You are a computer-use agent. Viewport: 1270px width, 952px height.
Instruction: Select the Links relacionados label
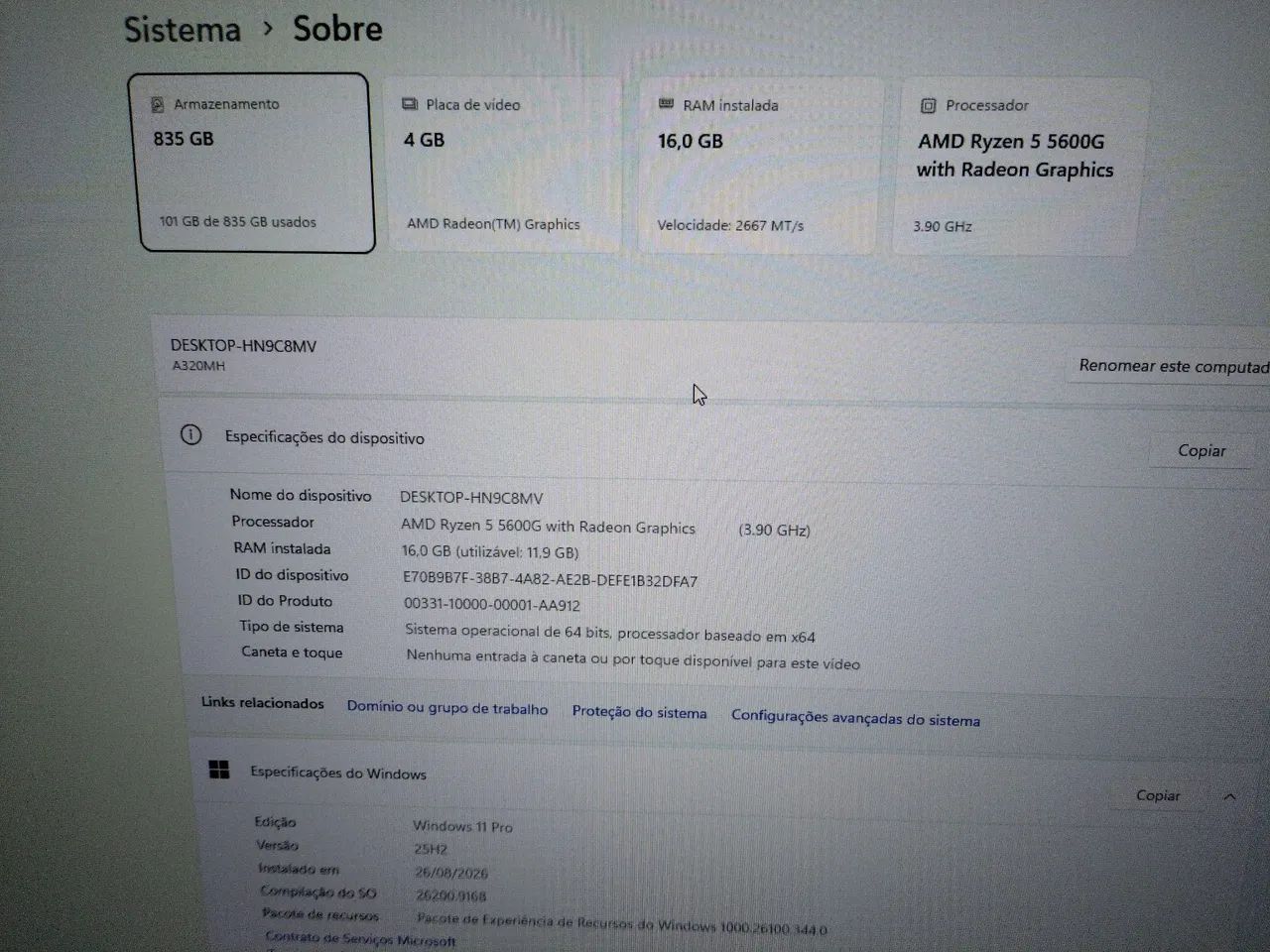coord(262,703)
